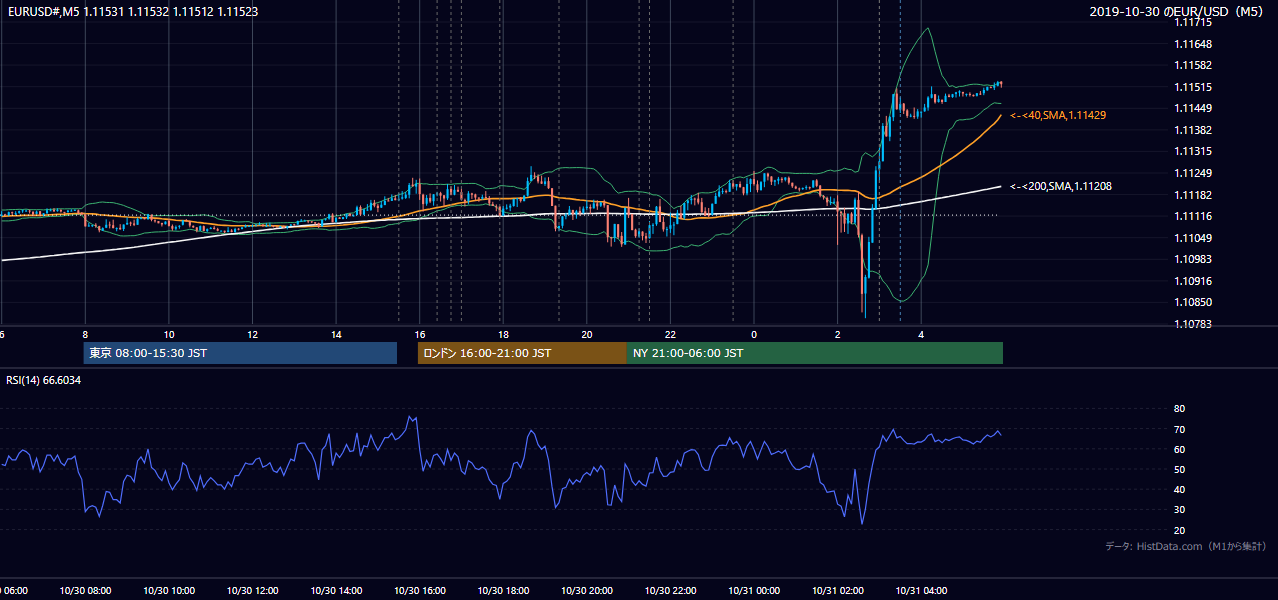
Task: Click price level 1.10916 on axis
Action: [x=1194, y=281]
